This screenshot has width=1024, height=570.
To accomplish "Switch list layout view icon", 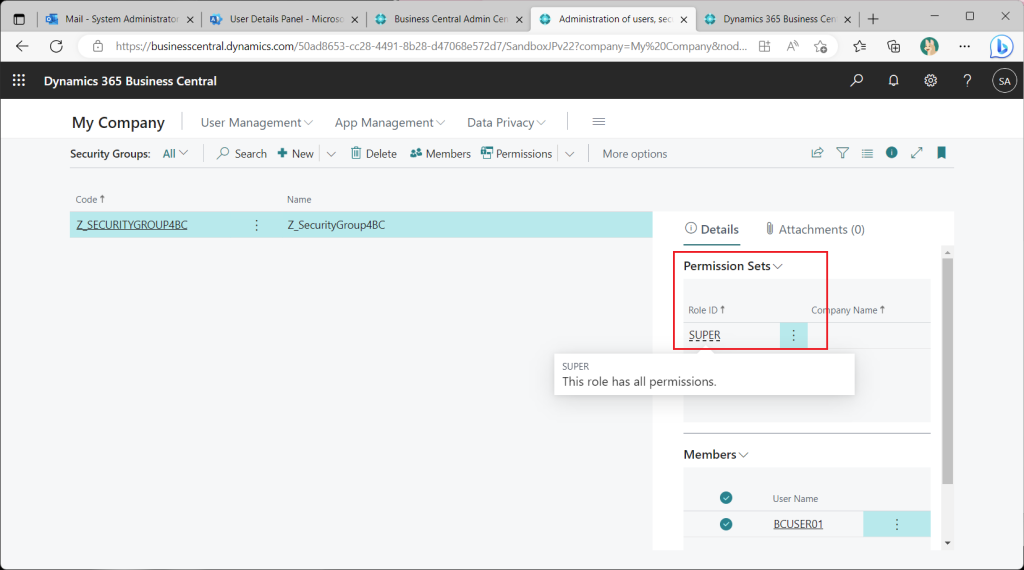I will [x=867, y=153].
